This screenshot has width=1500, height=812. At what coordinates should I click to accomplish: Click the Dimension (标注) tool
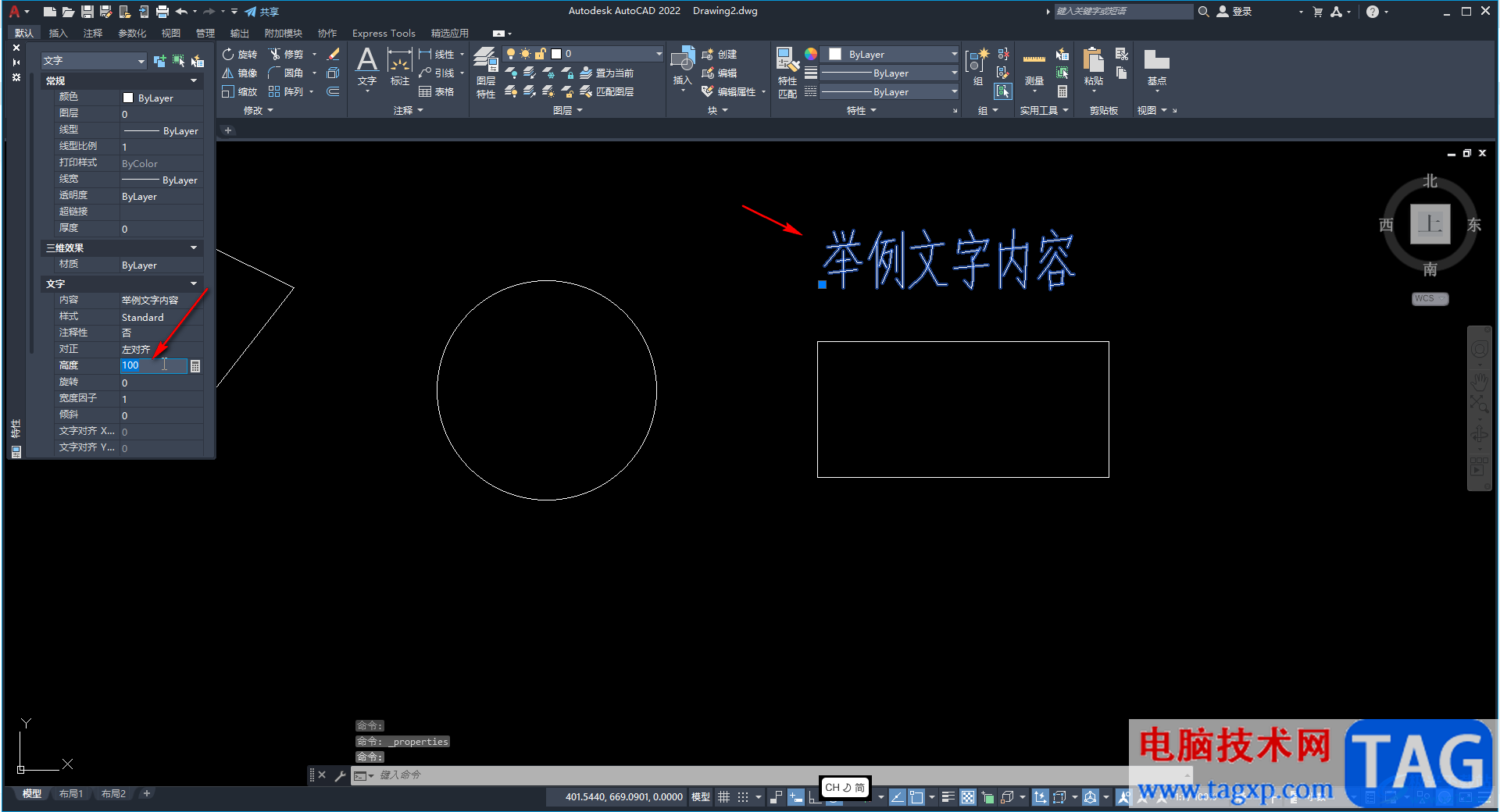399,66
